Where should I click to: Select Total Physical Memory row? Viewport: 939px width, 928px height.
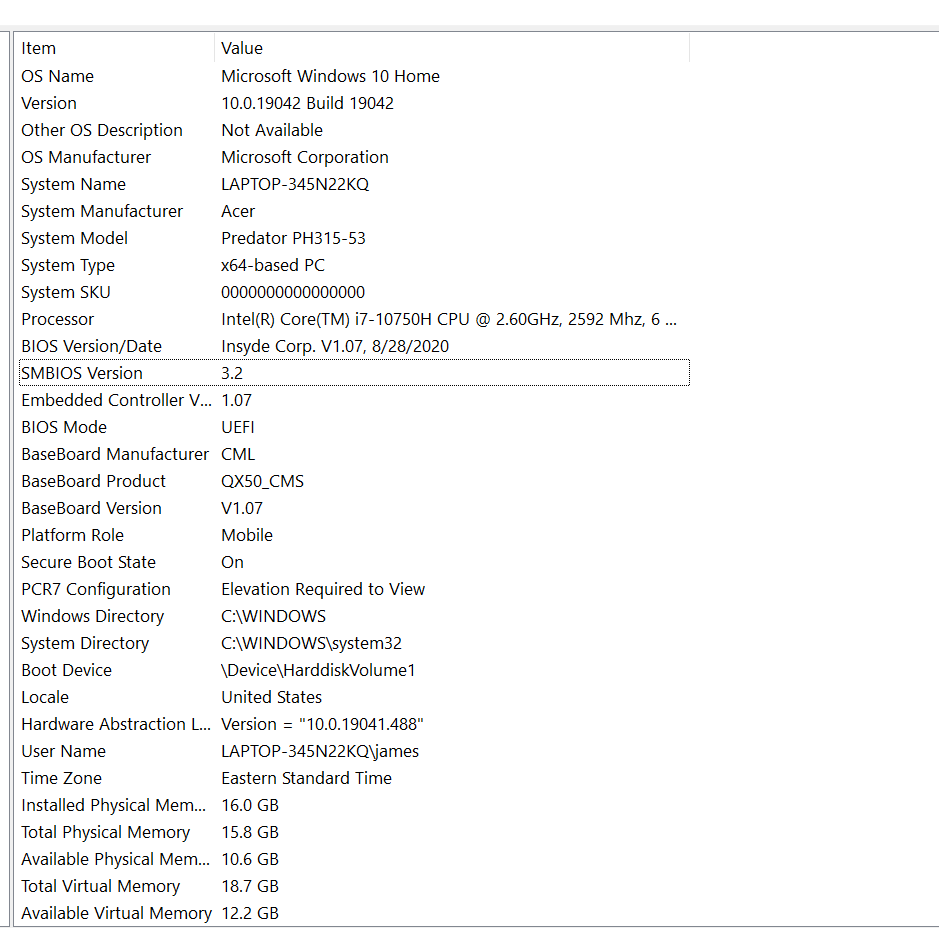tap(355, 832)
